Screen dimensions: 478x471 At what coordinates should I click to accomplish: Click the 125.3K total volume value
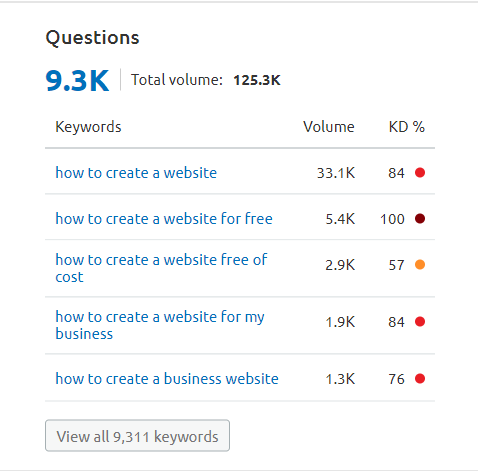coord(257,80)
